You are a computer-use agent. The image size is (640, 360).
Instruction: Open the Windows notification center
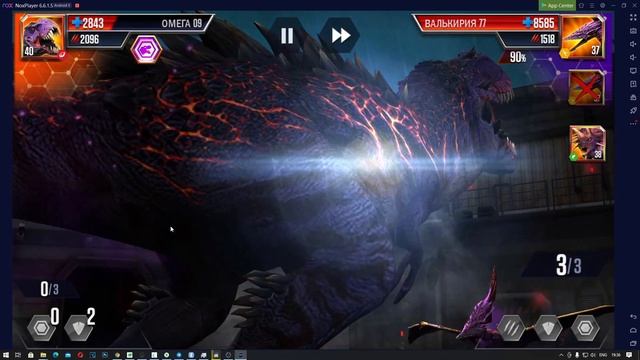click(629, 355)
